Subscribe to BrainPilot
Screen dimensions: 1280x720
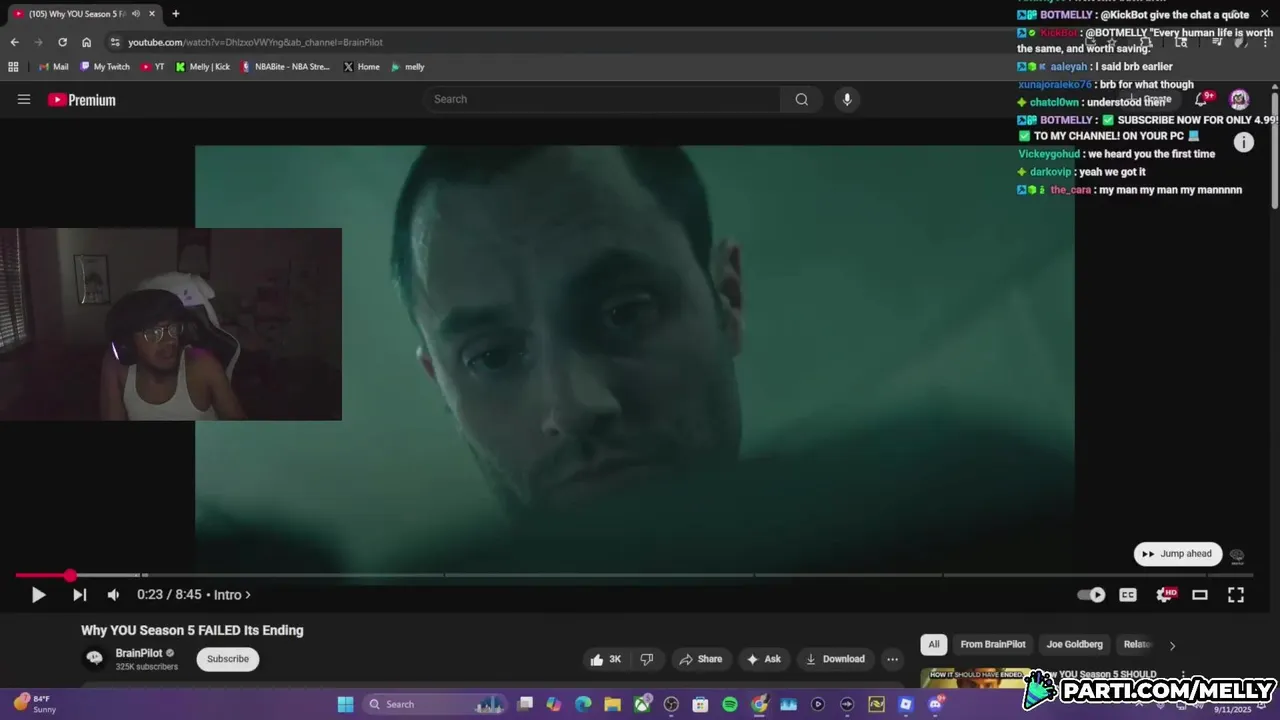pyautogui.click(x=228, y=659)
